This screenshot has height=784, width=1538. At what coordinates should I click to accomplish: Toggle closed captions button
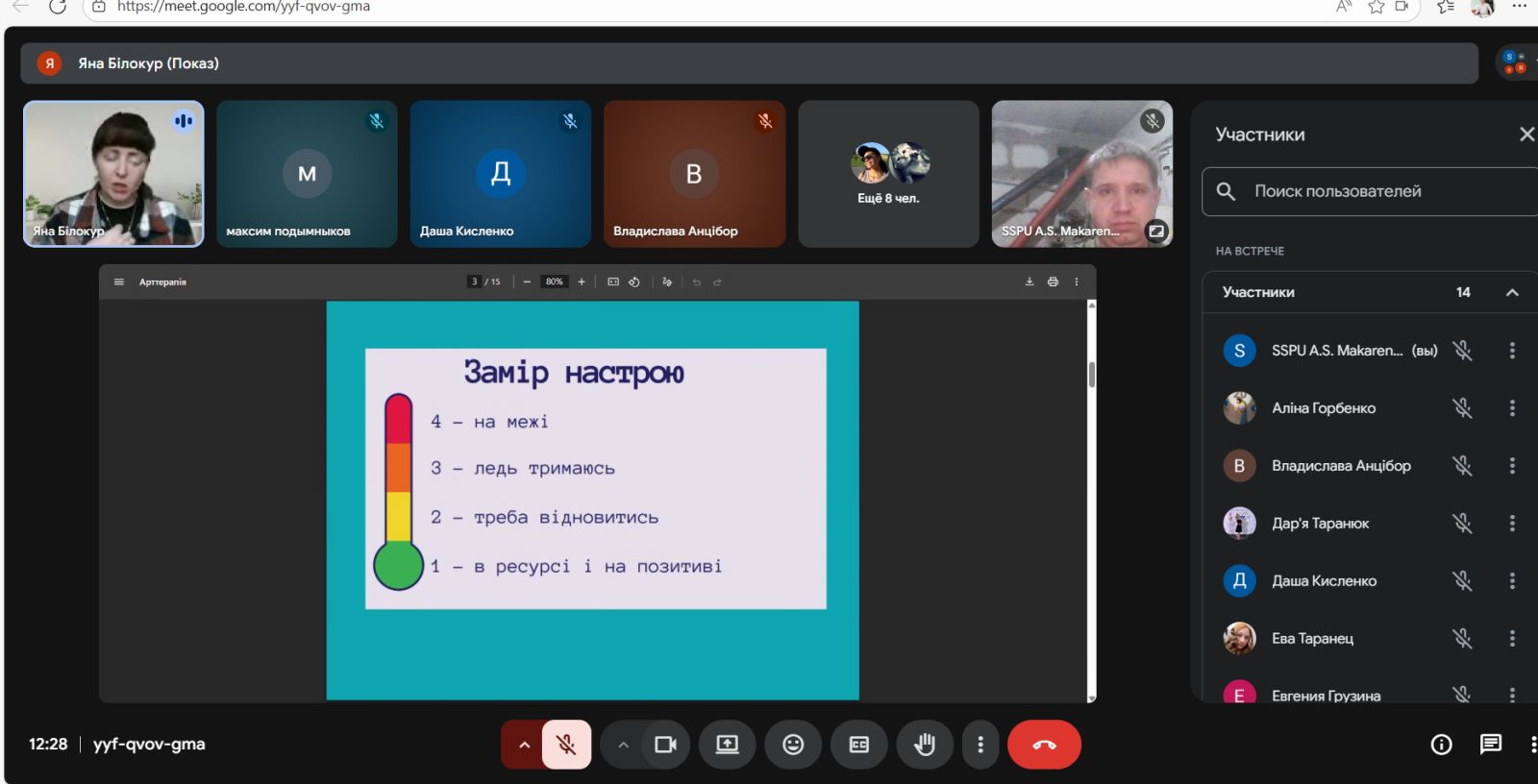[859, 745]
